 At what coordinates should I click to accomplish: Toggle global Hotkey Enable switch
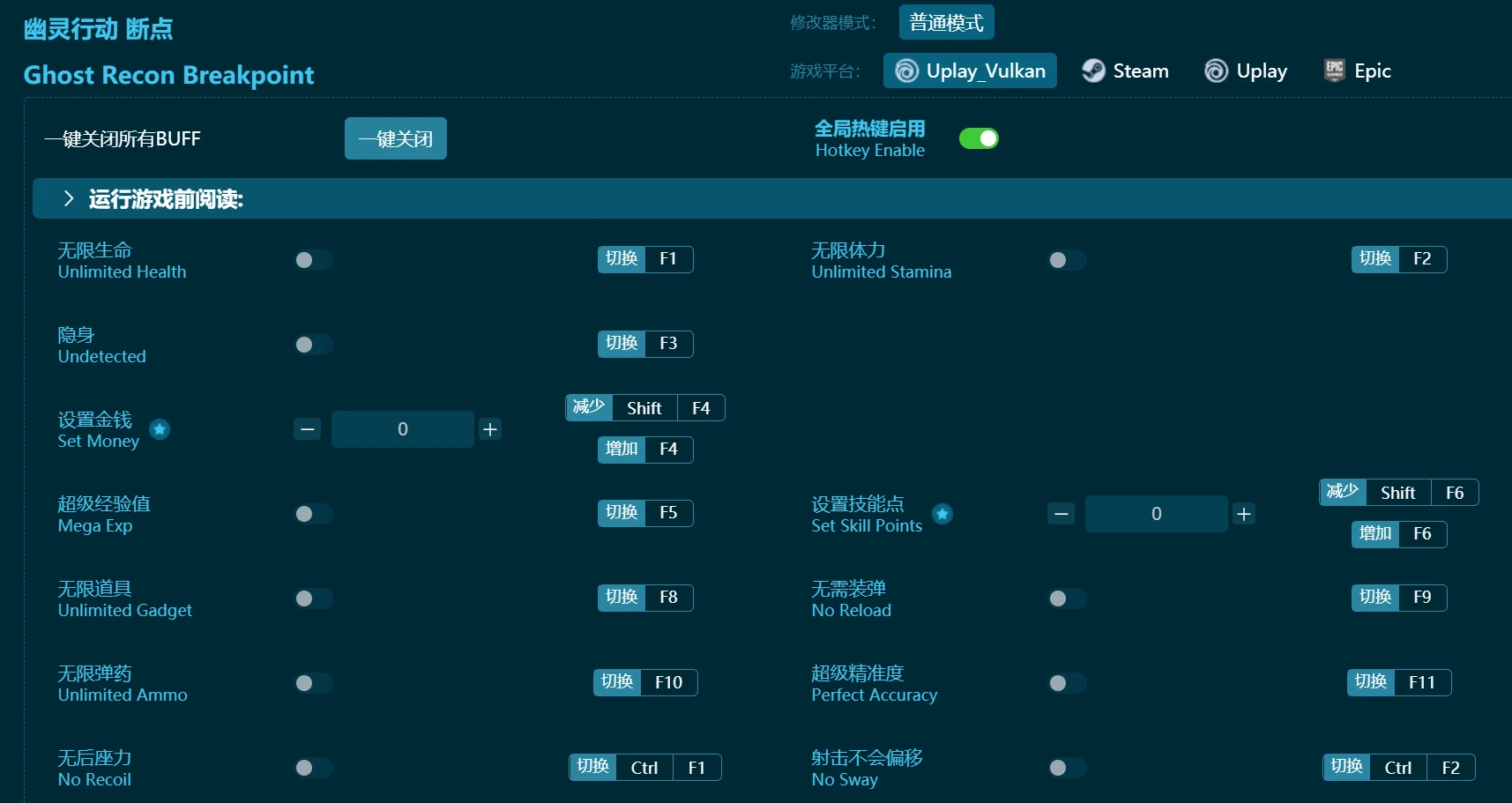[979, 138]
